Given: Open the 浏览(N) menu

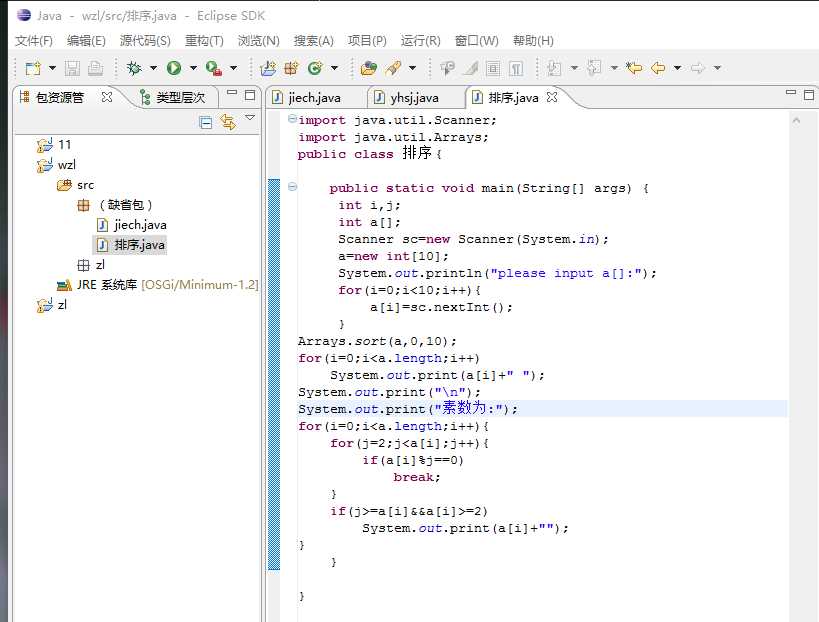Looking at the screenshot, I should 259,41.
